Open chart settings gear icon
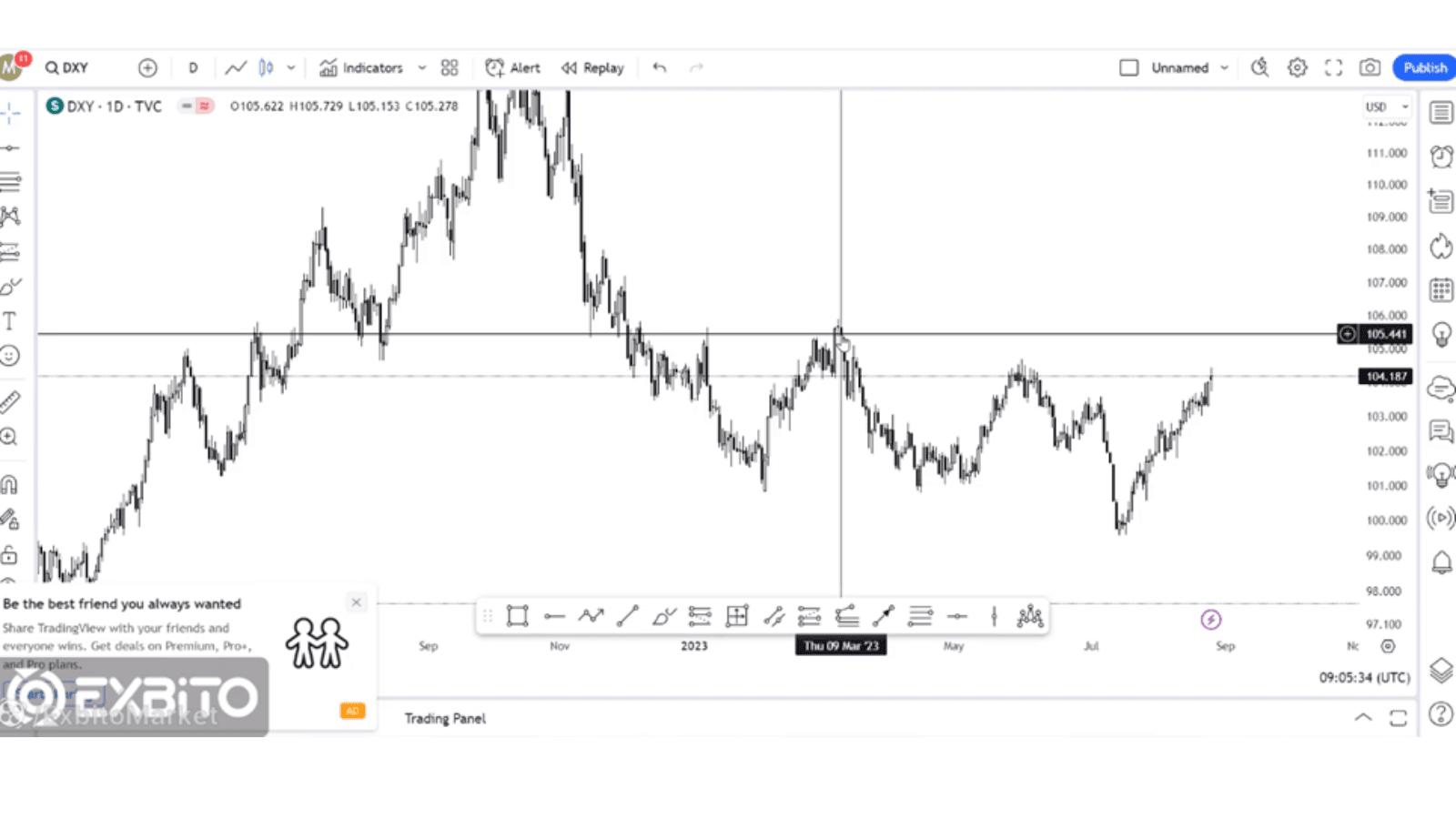Screen dimensions: 1456x819 (1298, 68)
